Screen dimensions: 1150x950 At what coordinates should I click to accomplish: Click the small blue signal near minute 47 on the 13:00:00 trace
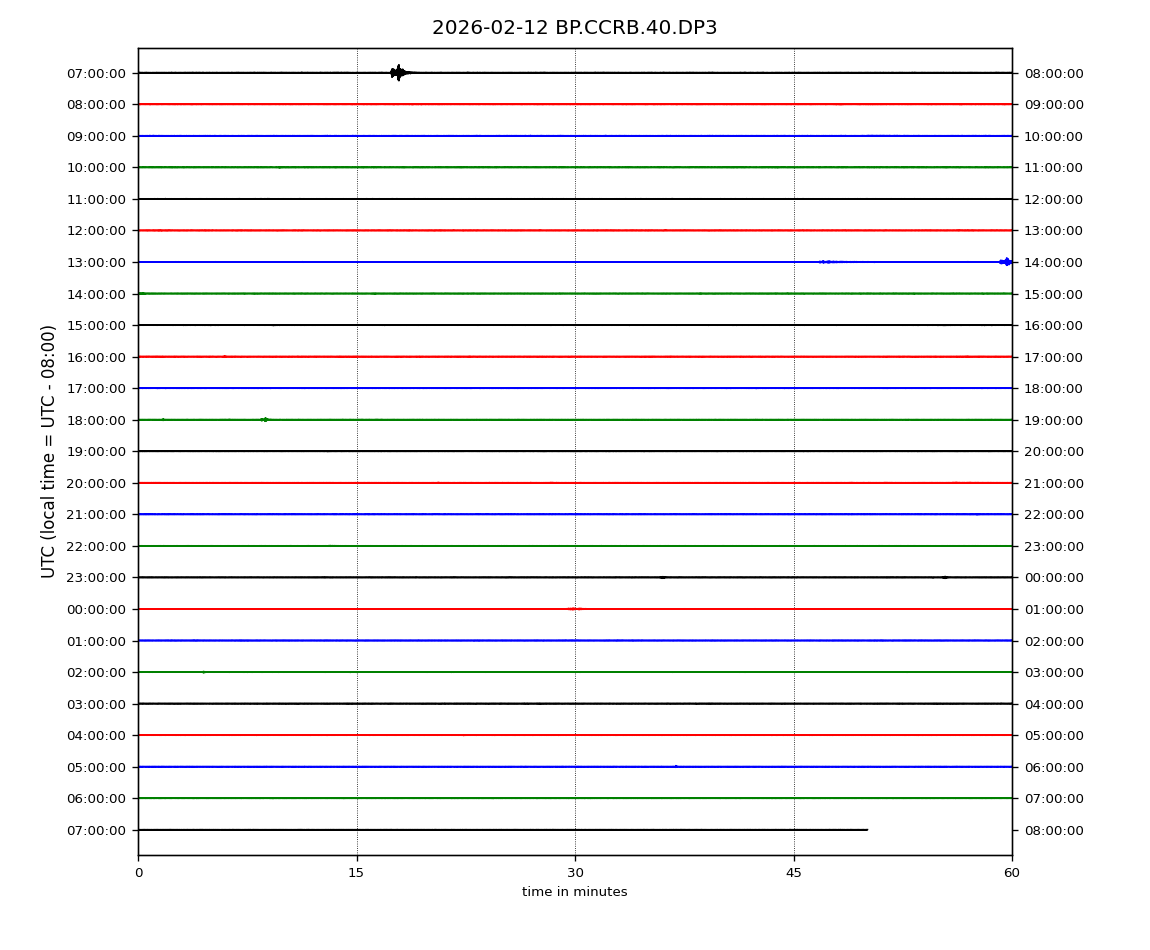826,262
